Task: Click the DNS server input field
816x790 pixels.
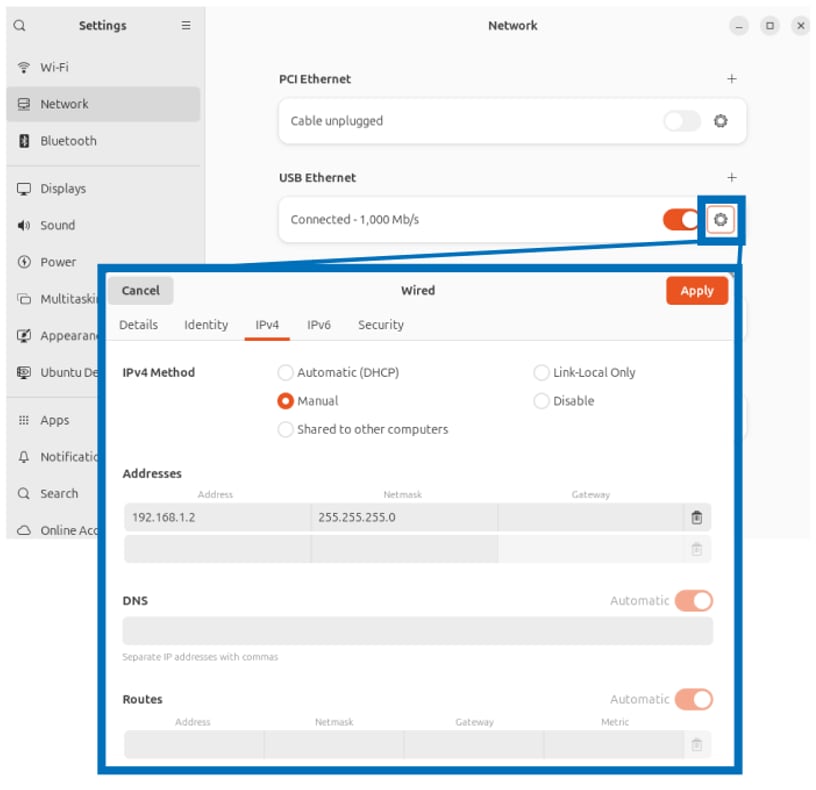Action: coord(417,631)
